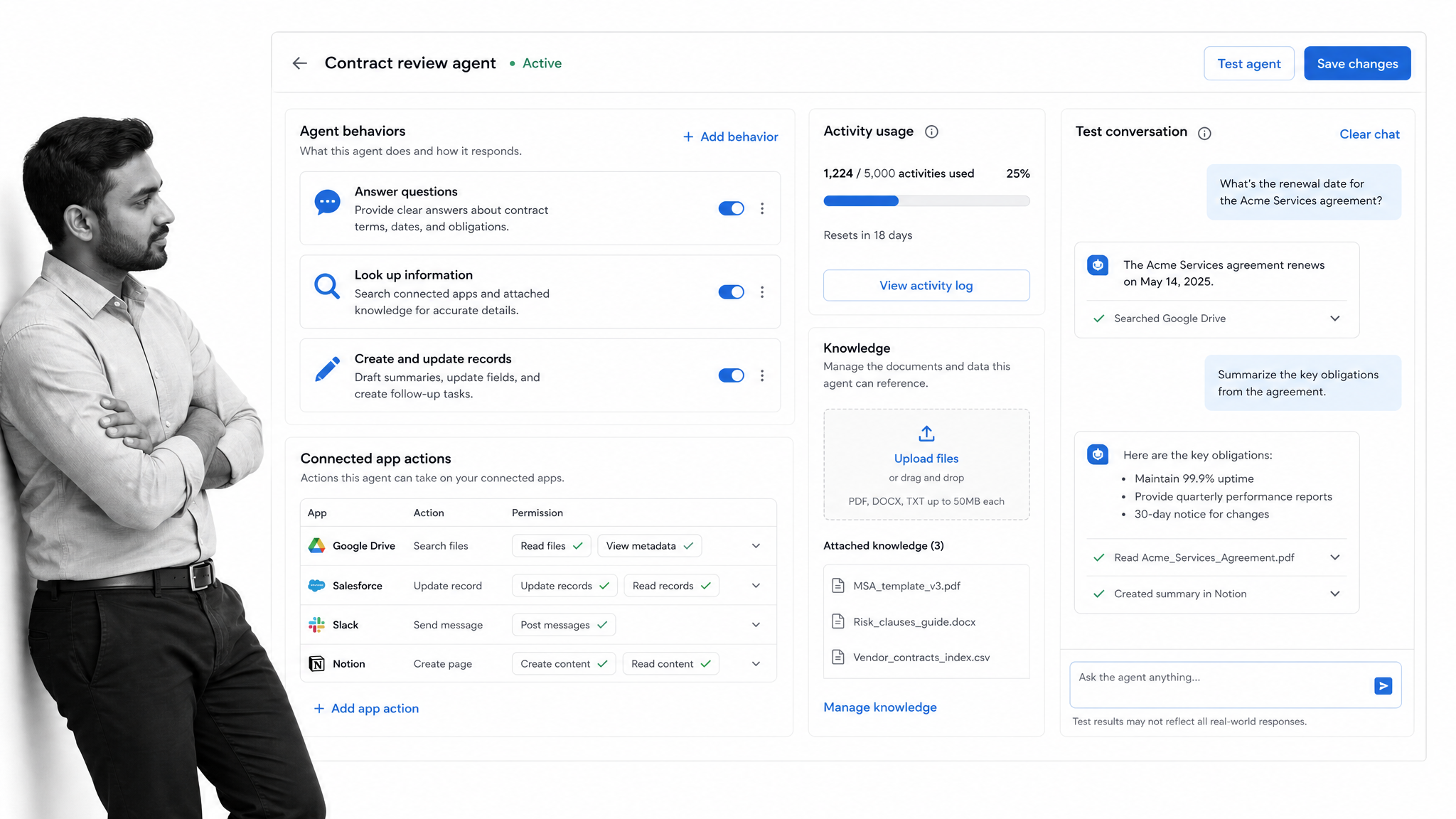Click the Test agent button

(x=1249, y=63)
